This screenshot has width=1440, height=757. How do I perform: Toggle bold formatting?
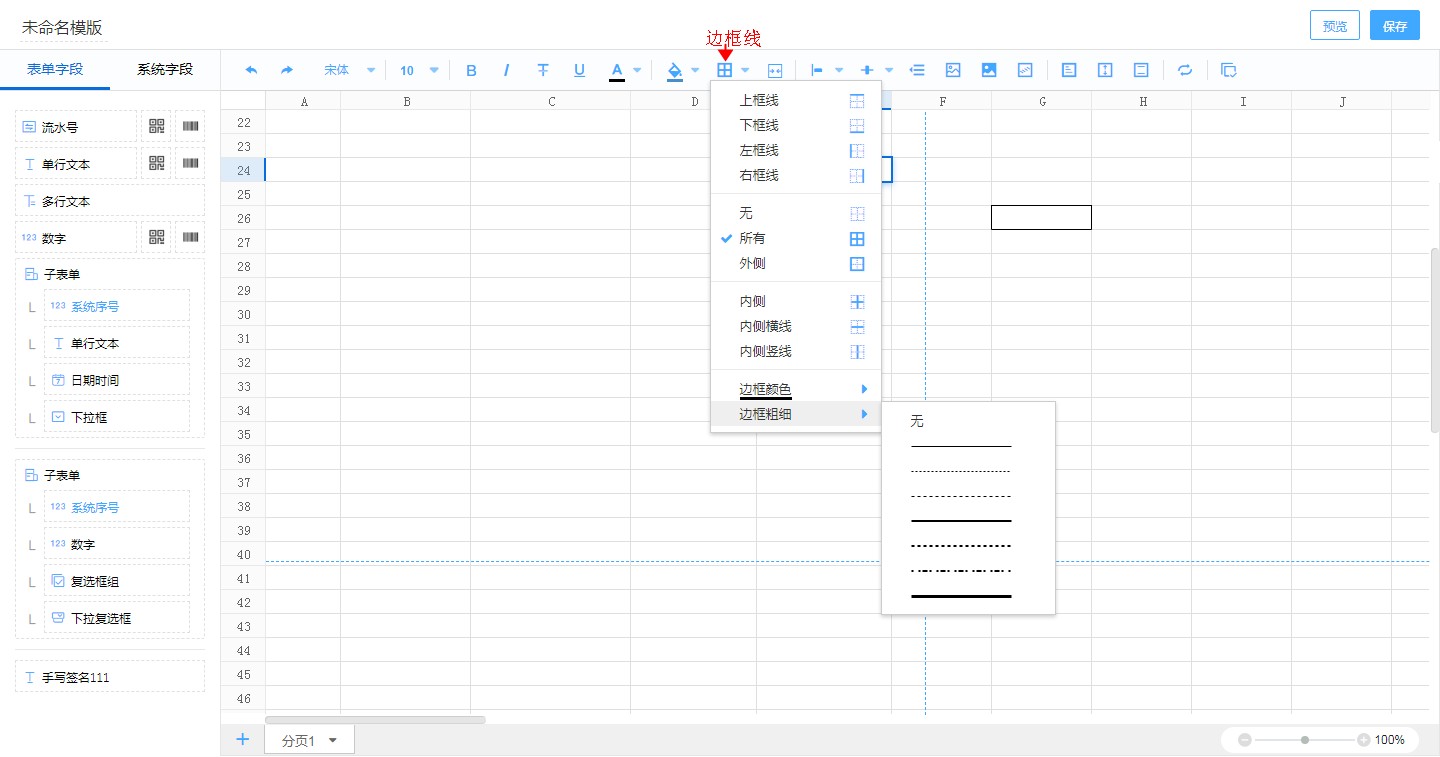click(471, 70)
